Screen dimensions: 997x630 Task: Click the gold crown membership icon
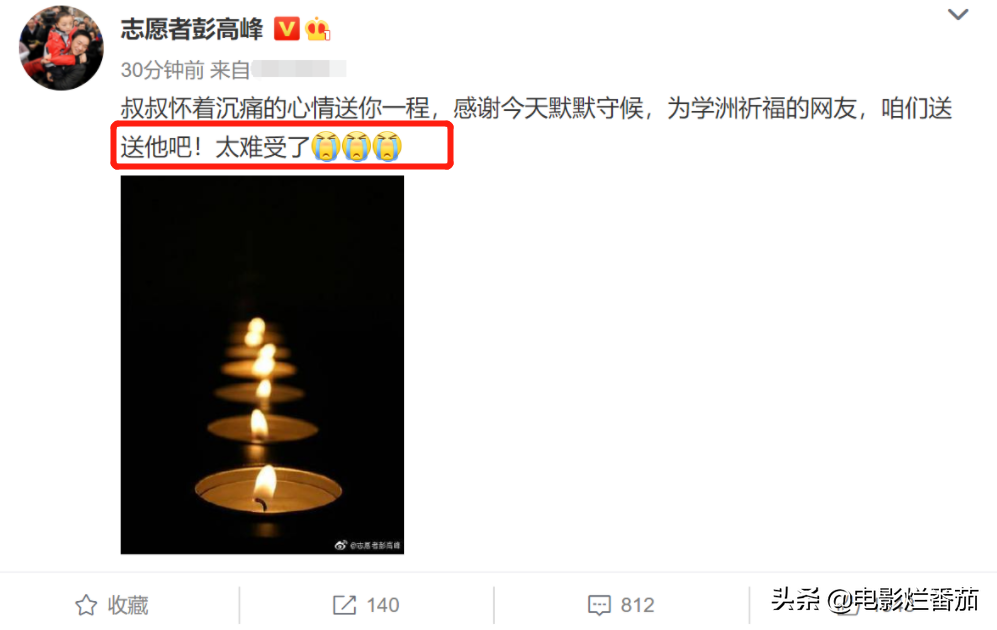click(x=317, y=29)
